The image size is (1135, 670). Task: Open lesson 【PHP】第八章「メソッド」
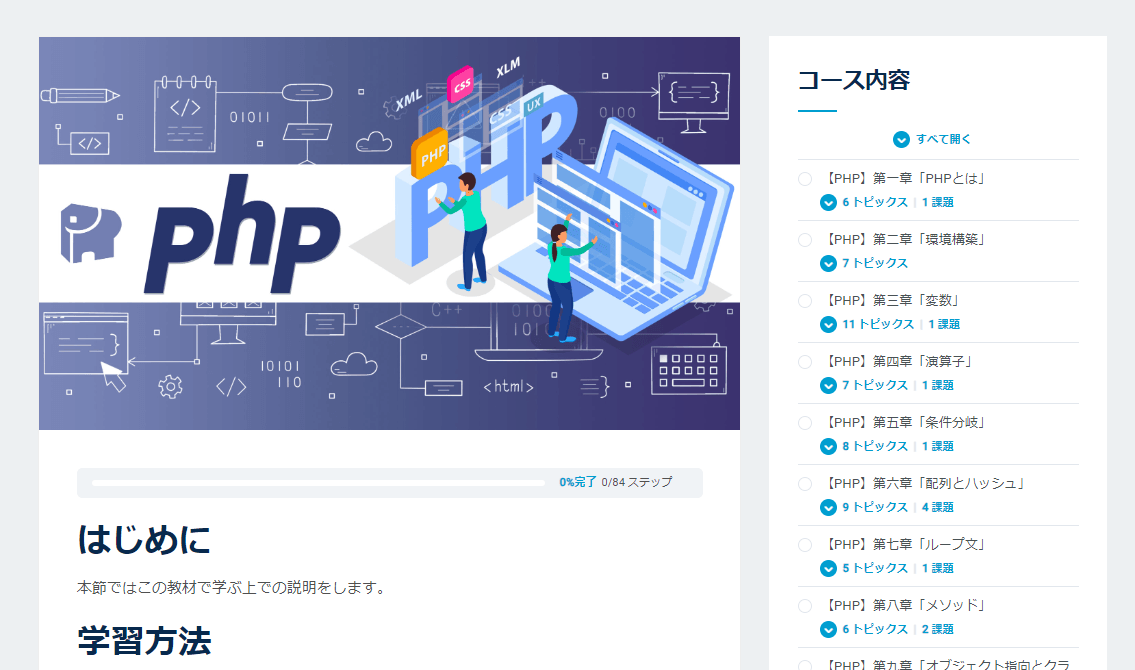point(905,605)
